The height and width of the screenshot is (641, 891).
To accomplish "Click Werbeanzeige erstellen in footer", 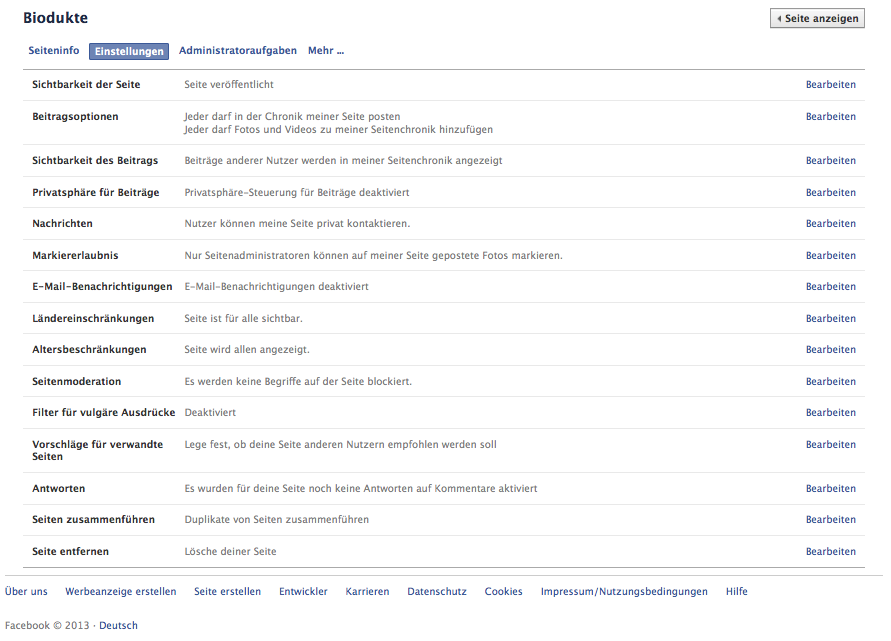I will click(120, 592).
